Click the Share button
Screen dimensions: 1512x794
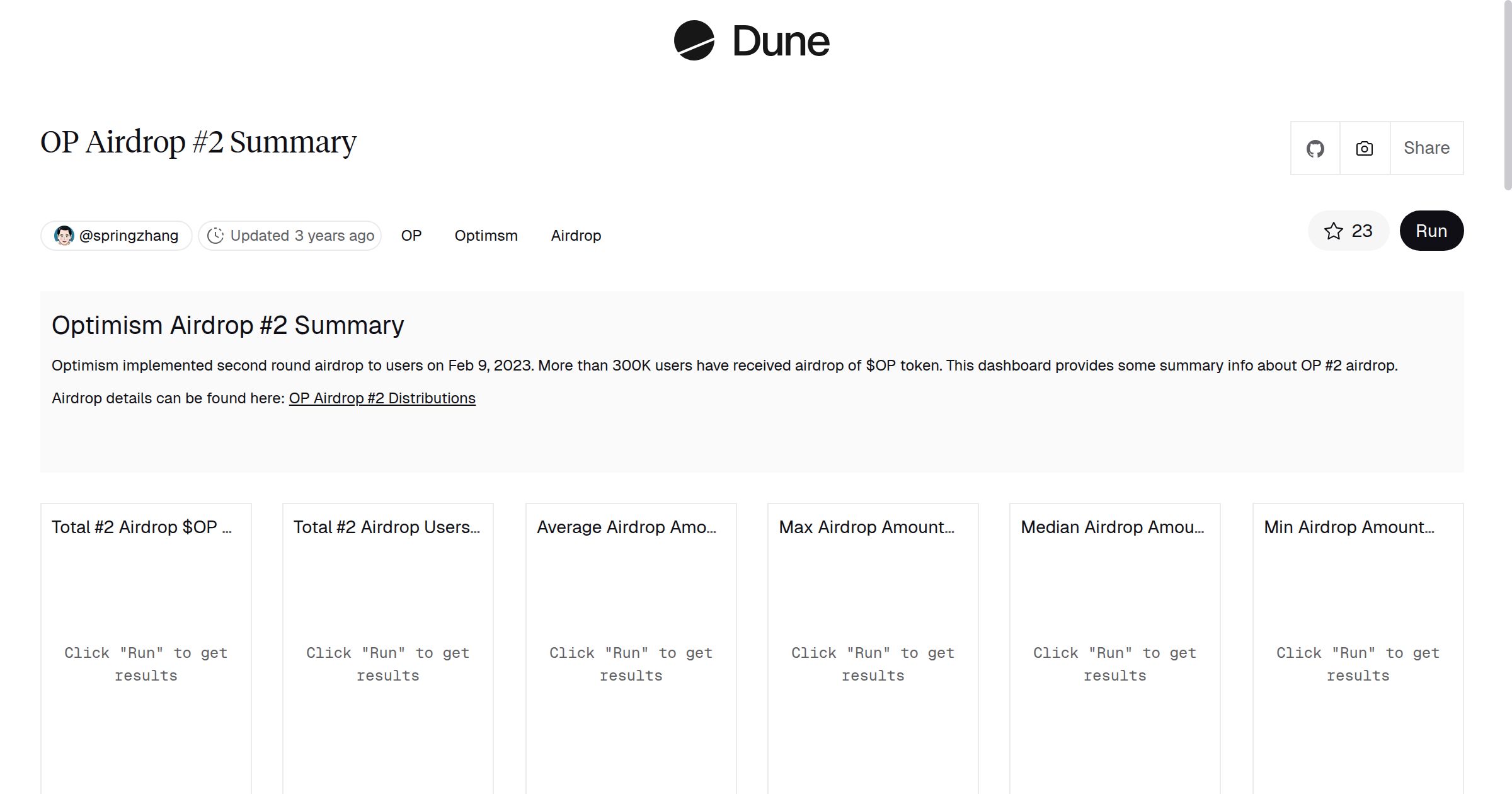tap(1426, 148)
